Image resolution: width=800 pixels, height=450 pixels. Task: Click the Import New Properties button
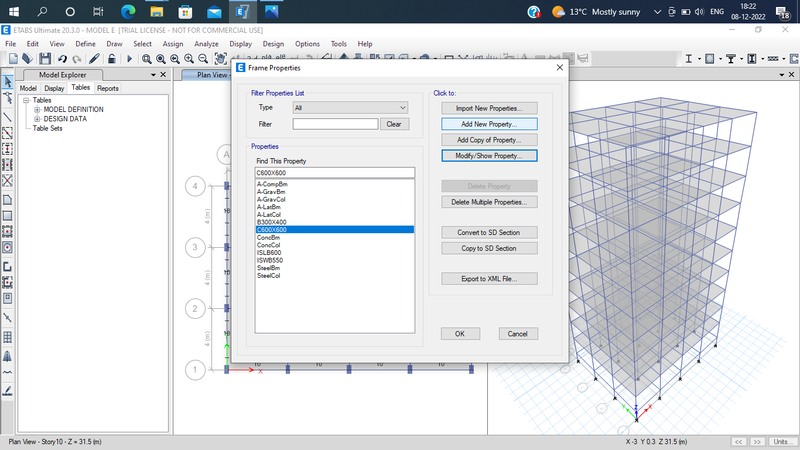(489, 108)
